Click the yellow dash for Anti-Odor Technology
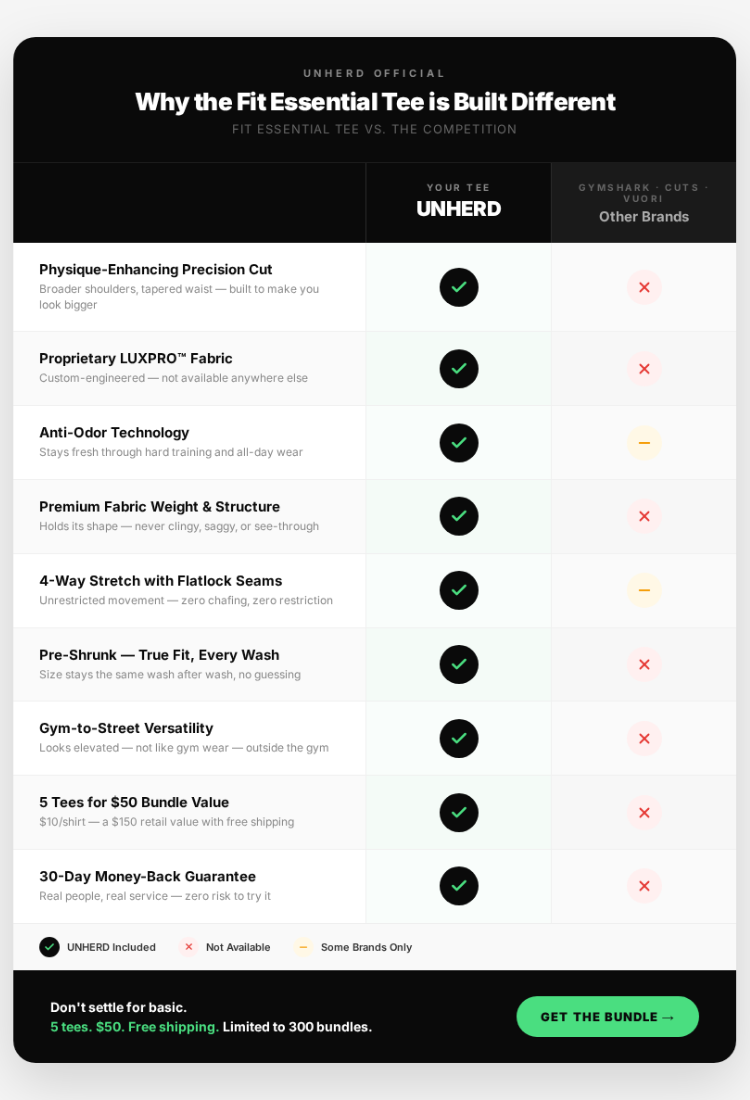Screen dimensions: 750x1100 tap(644, 442)
